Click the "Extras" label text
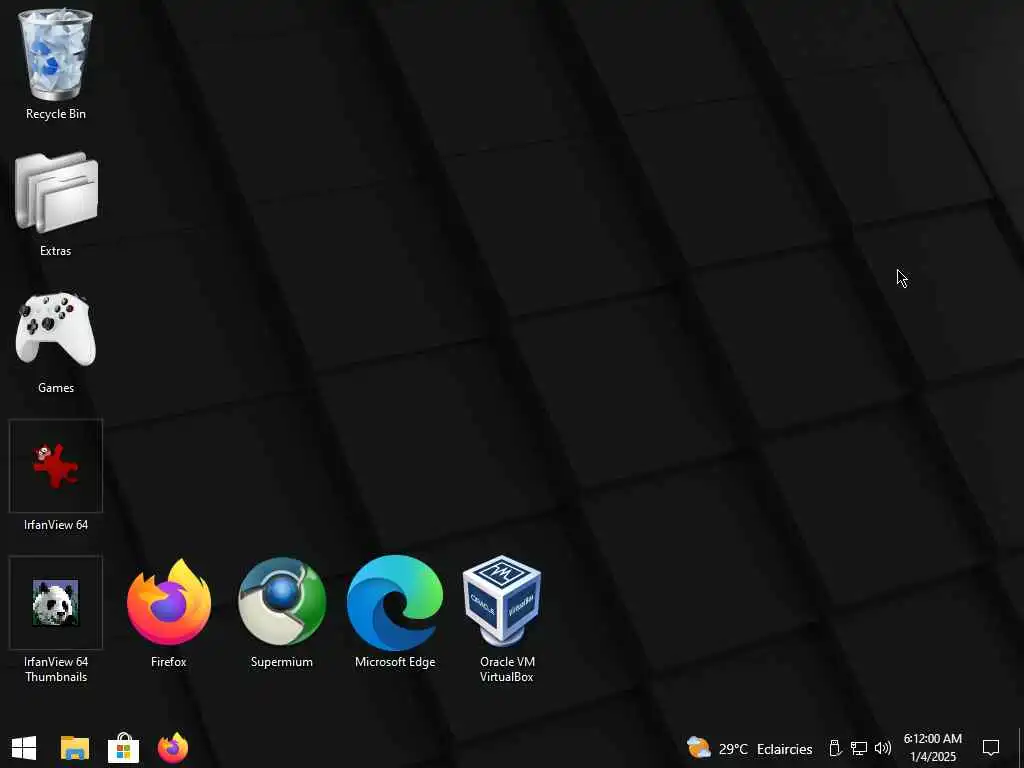This screenshot has width=1024, height=768. pos(56,251)
